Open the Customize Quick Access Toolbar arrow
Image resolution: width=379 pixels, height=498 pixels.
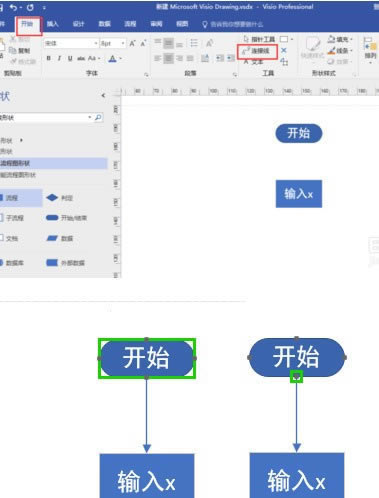[x=44, y=7]
